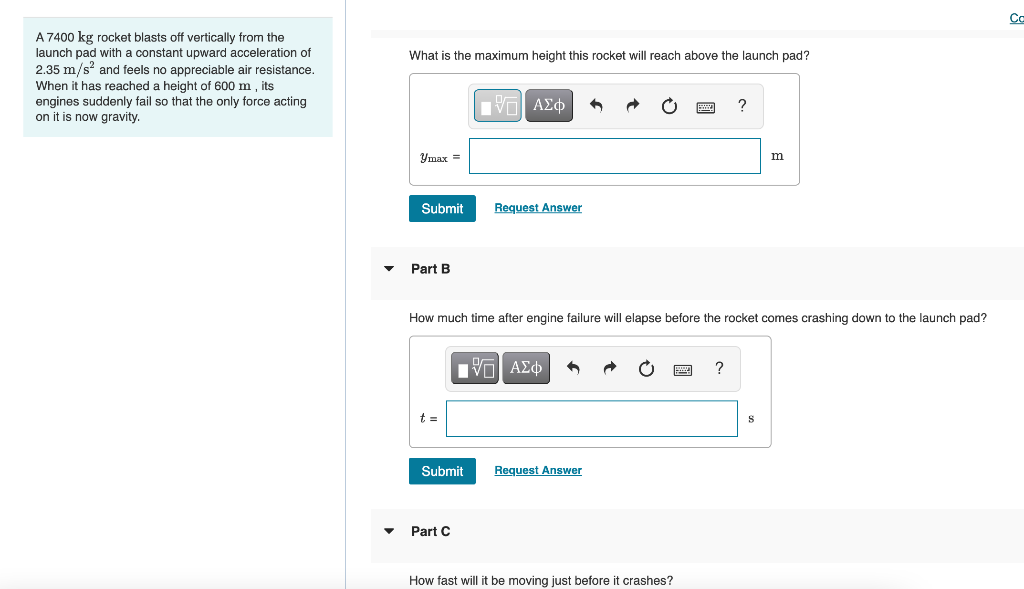Open the partially visible link at top right
The width and height of the screenshot is (1024, 589).
[x=1017, y=18]
